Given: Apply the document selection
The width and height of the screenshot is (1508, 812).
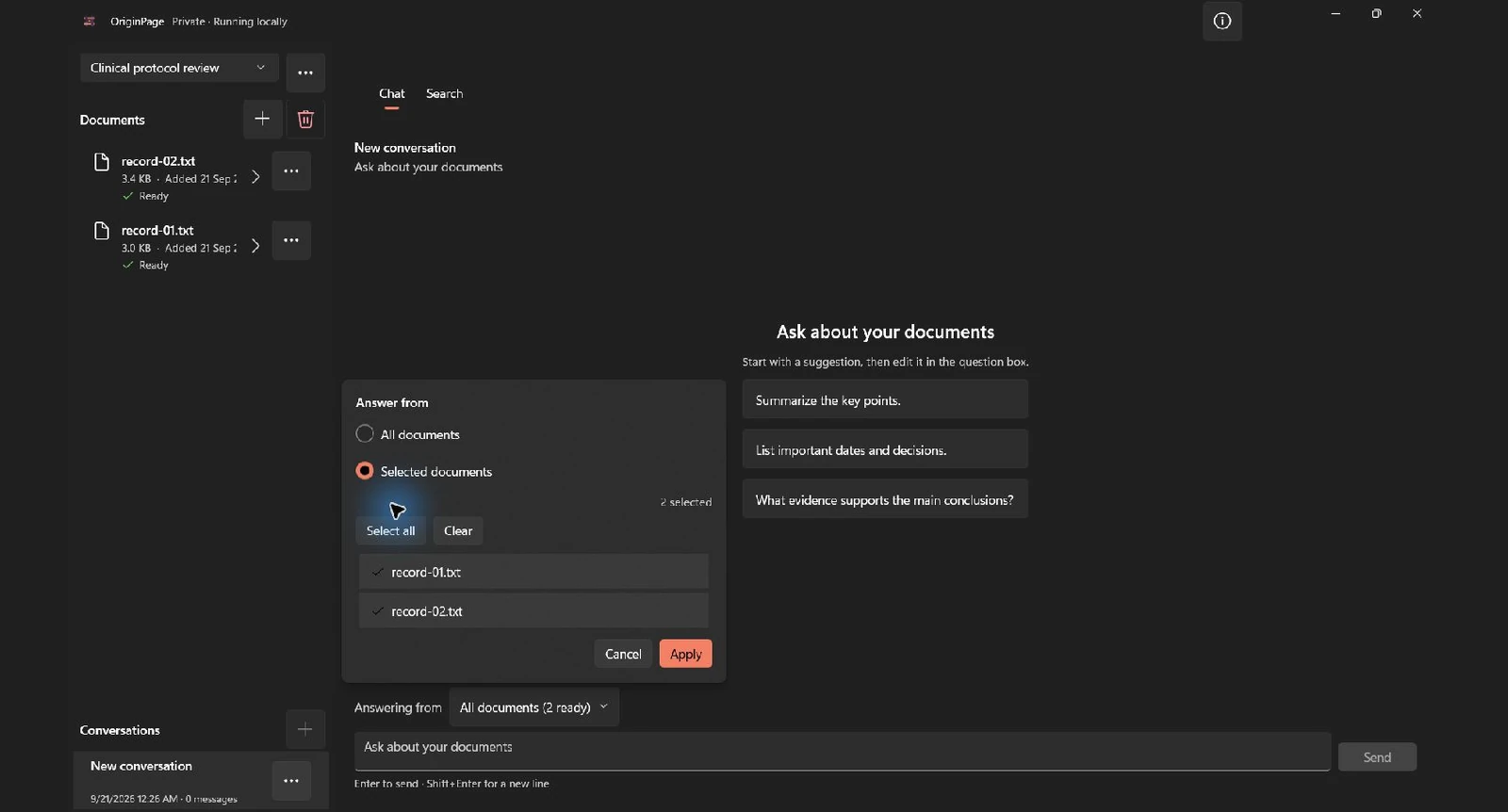Looking at the screenshot, I should 685,654.
